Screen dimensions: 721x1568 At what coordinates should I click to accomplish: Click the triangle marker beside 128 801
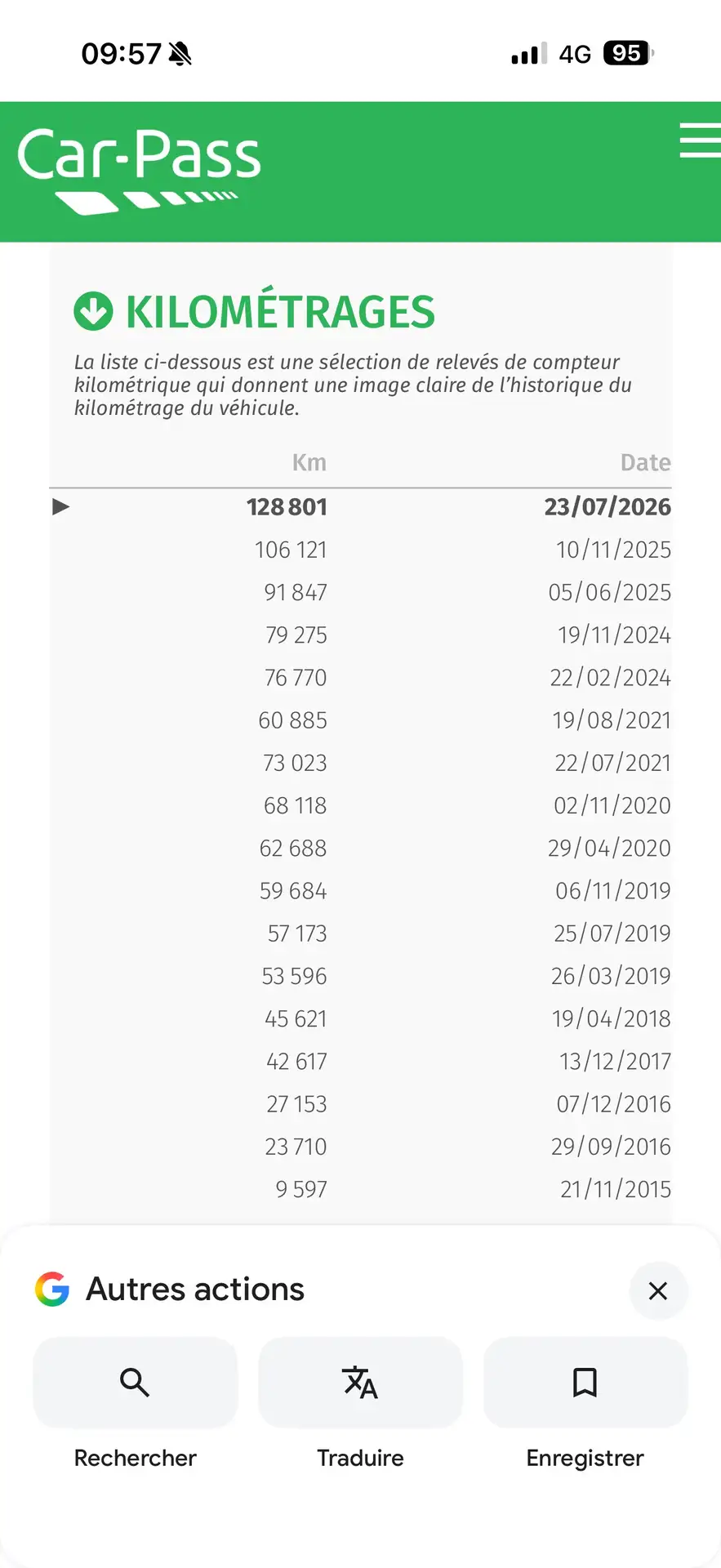click(x=60, y=507)
